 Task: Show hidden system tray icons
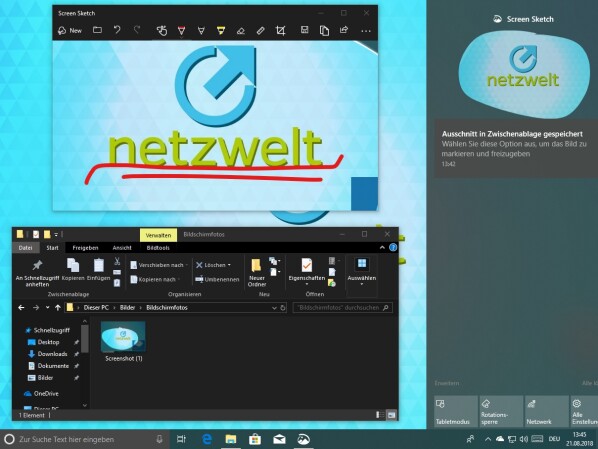(x=487, y=439)
